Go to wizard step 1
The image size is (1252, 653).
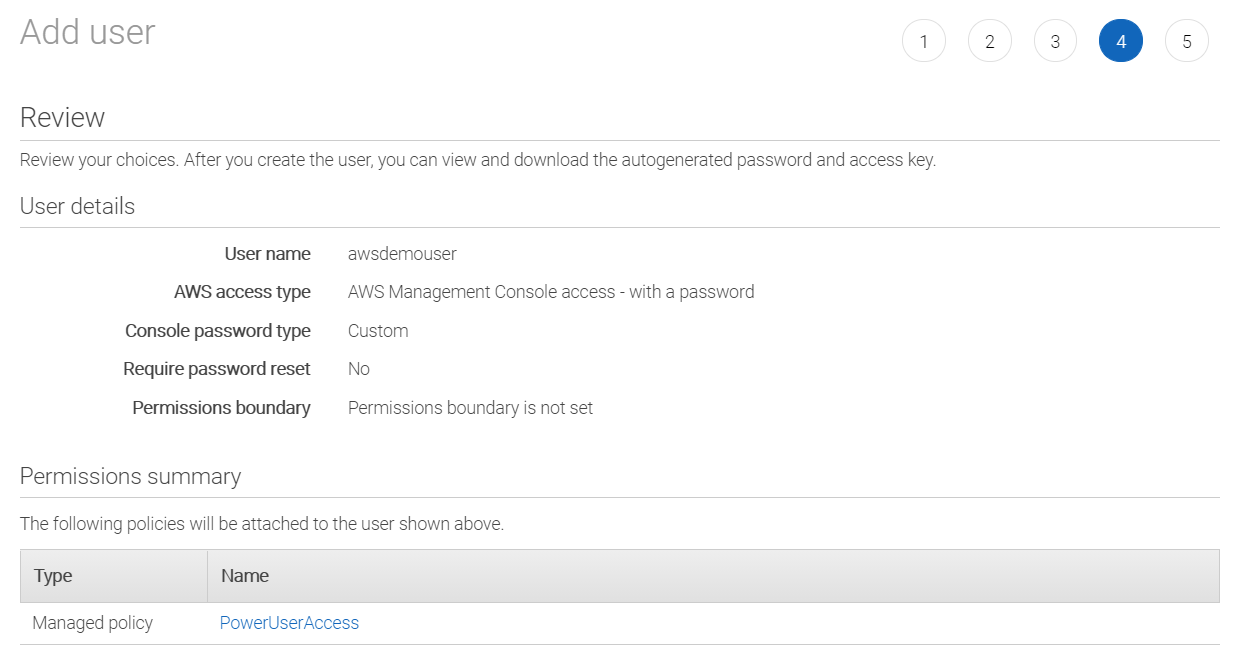(923, 41)
